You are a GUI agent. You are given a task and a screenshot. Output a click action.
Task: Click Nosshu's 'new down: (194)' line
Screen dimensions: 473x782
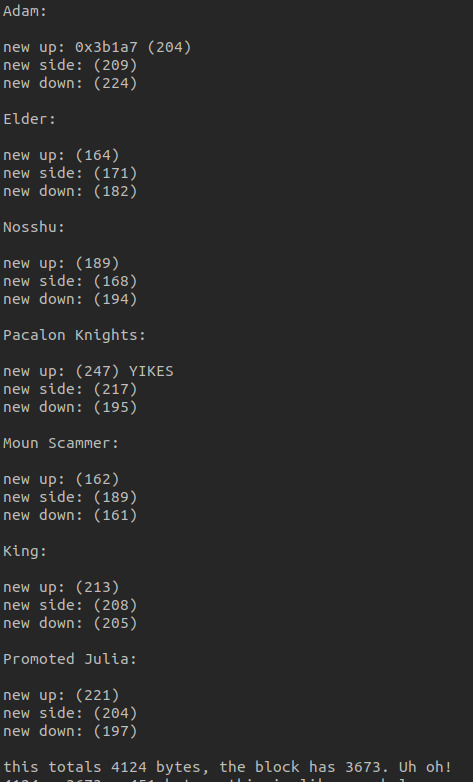point(70,299)
